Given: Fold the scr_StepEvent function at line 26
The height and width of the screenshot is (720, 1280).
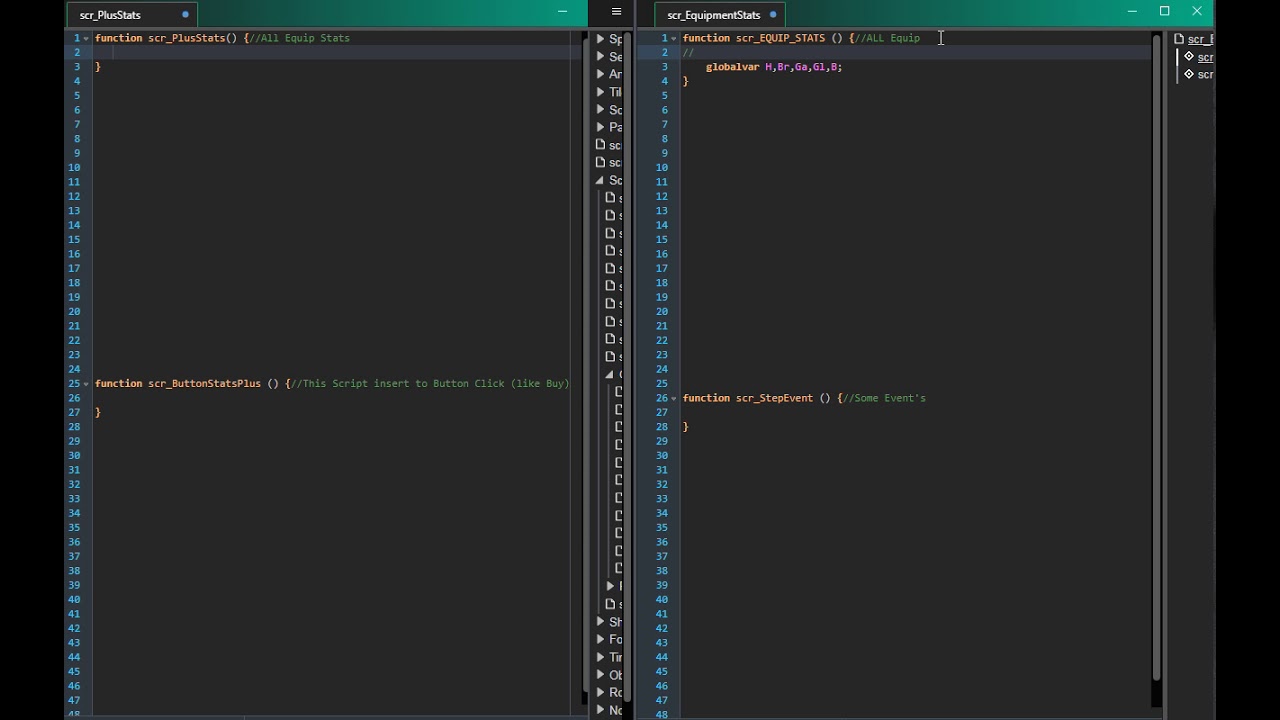Looking at the screenshot, I should [674, 398].
